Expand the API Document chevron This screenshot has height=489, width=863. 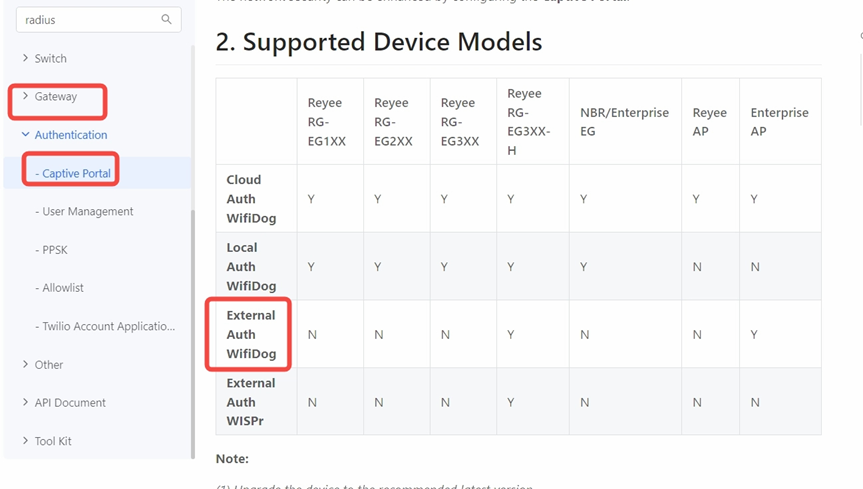click(25, 402)
